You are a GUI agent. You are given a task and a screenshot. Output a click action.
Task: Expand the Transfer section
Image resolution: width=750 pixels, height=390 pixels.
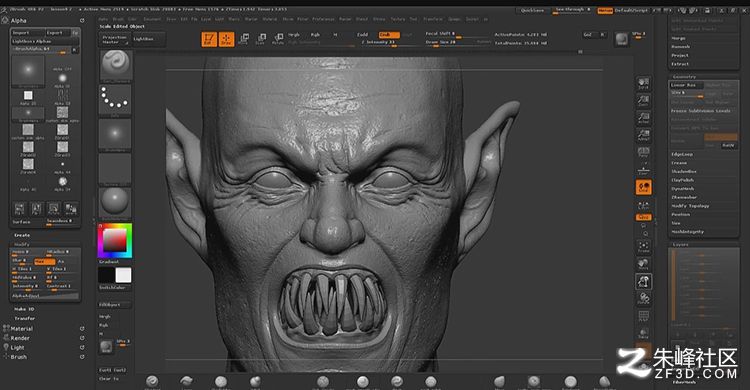24,318
